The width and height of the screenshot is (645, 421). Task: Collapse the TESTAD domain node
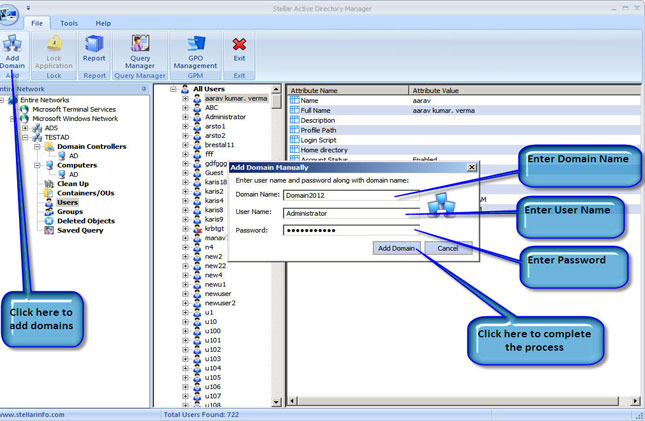point(25,137)
